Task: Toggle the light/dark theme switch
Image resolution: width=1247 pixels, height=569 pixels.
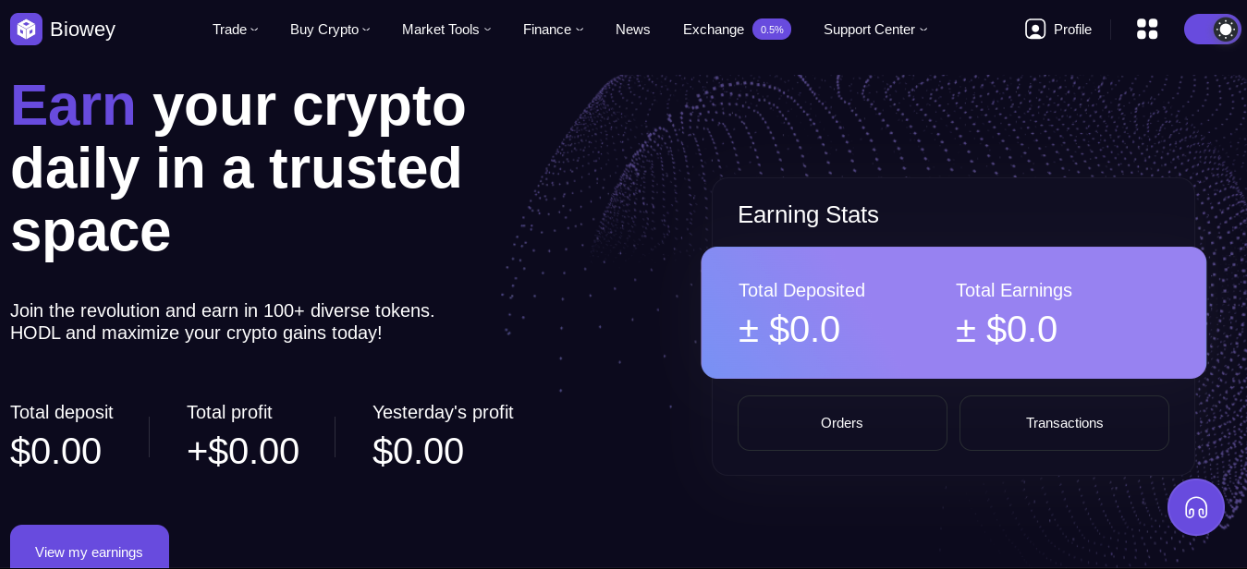Action: (1212, 29)
